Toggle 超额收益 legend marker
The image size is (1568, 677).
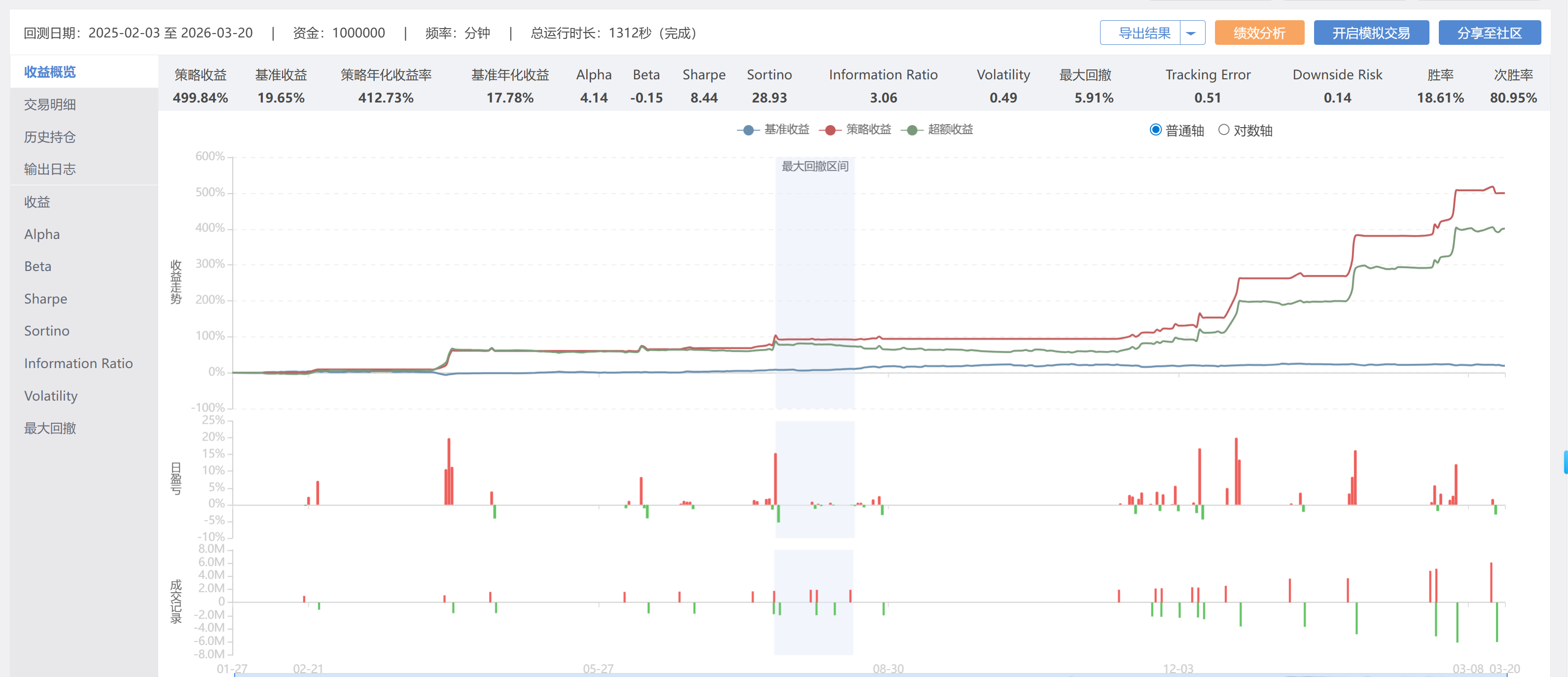pos(912,130)
